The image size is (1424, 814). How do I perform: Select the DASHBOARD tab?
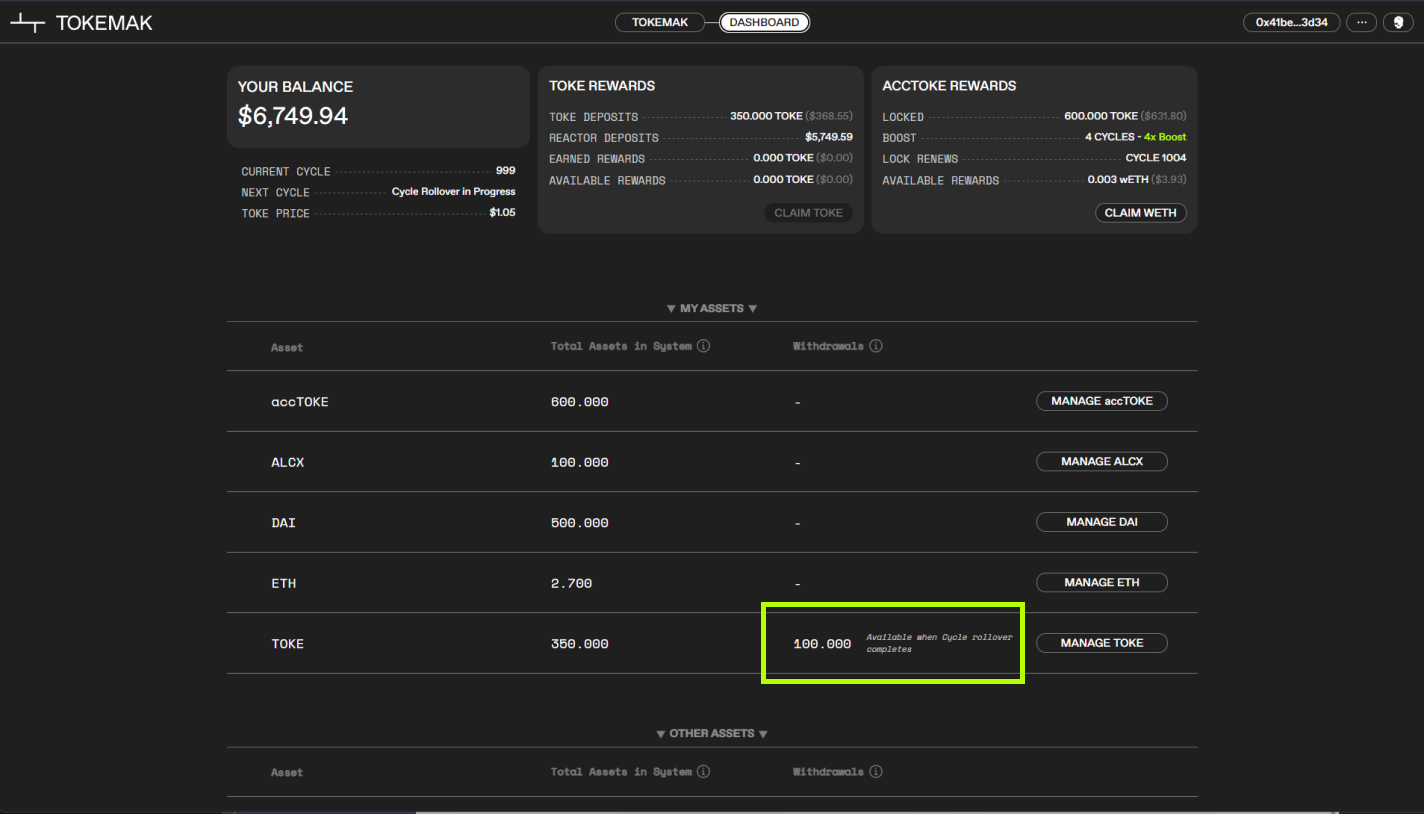pos(764,22)
